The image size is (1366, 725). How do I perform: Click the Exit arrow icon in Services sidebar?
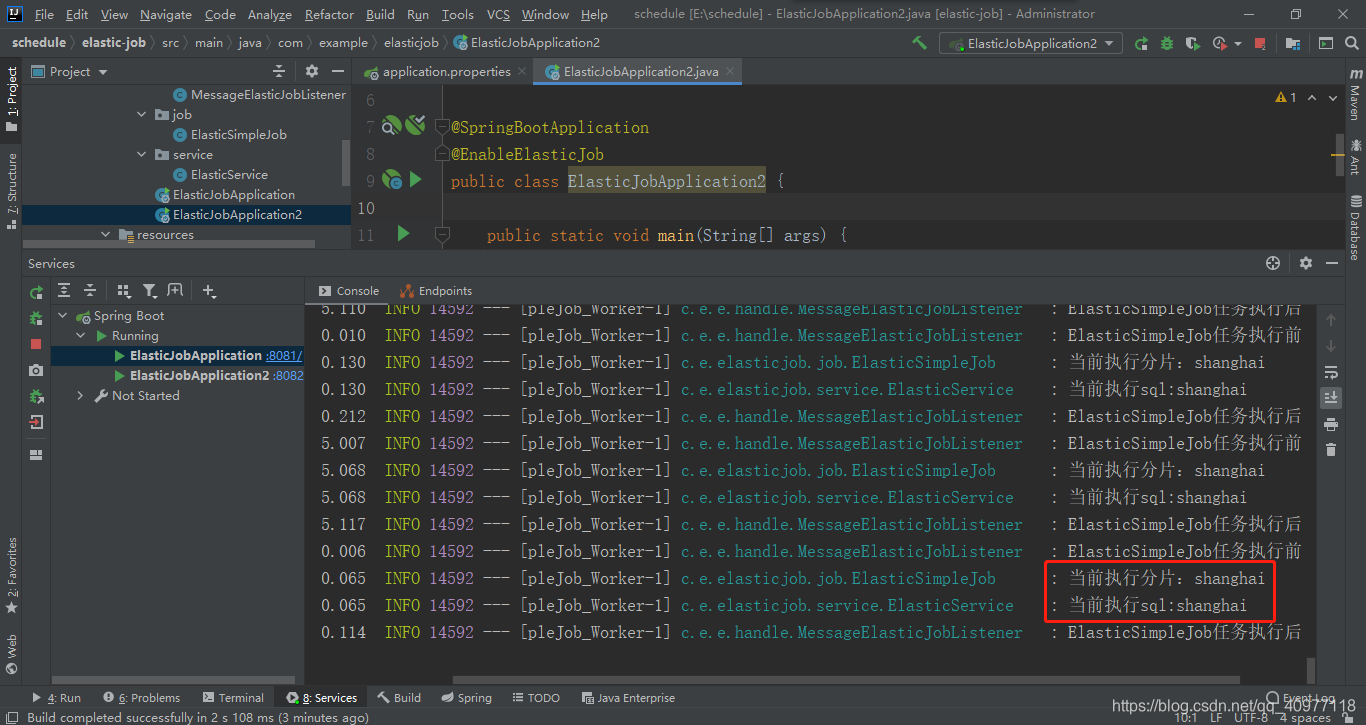coord(36,423)
